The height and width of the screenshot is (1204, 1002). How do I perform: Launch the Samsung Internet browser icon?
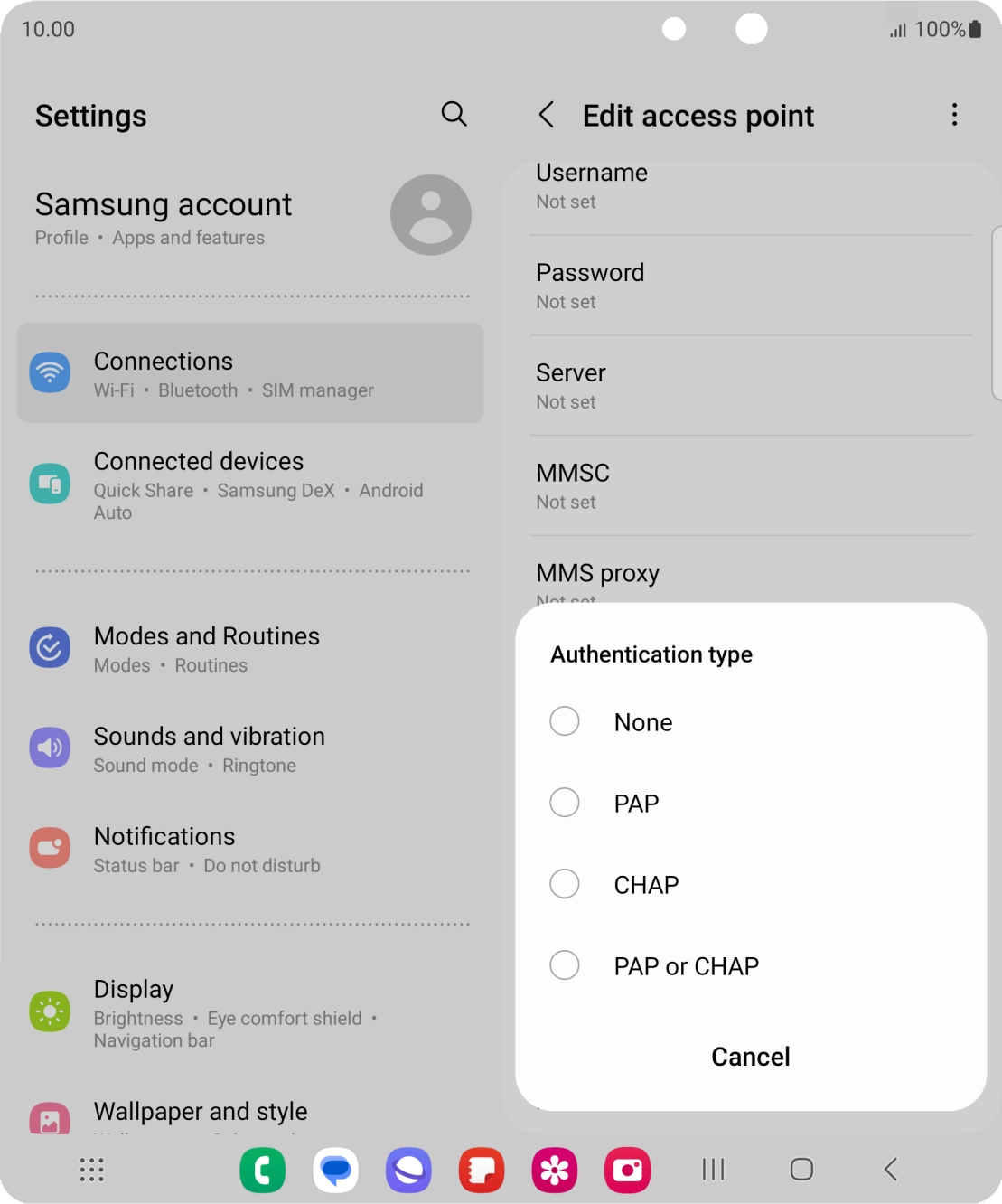pyautogui.click(x=408, y=1171)
